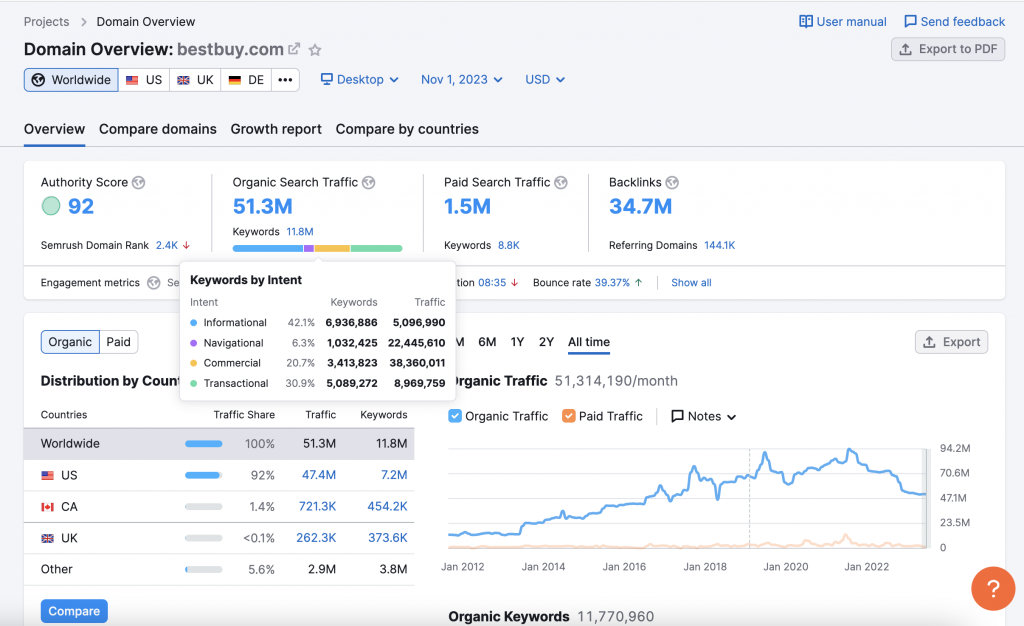
Task: Open Desktop device dropdown
Action: (x=359, y=80)
